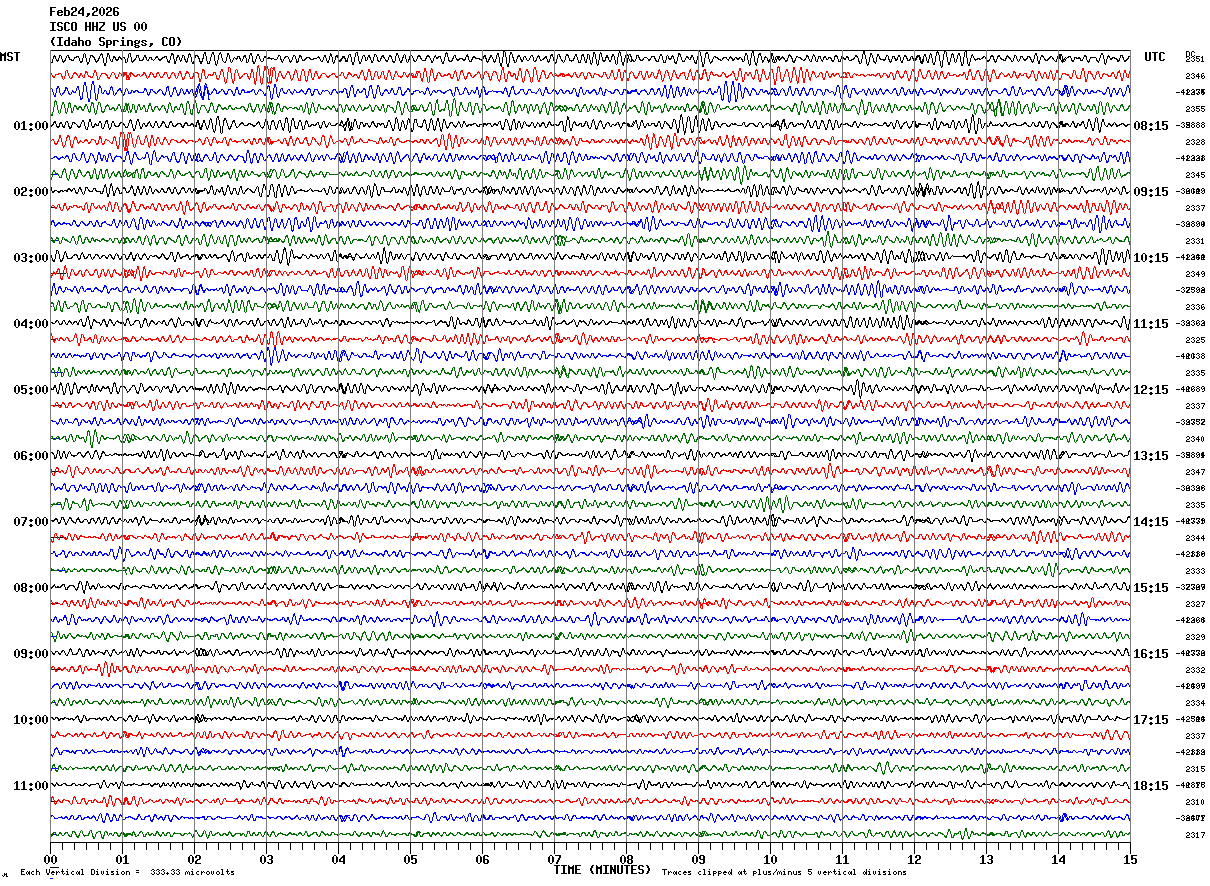Select the 07:00 MST row label
Screen dimensions: 1210x886
(x=30, y=522)
